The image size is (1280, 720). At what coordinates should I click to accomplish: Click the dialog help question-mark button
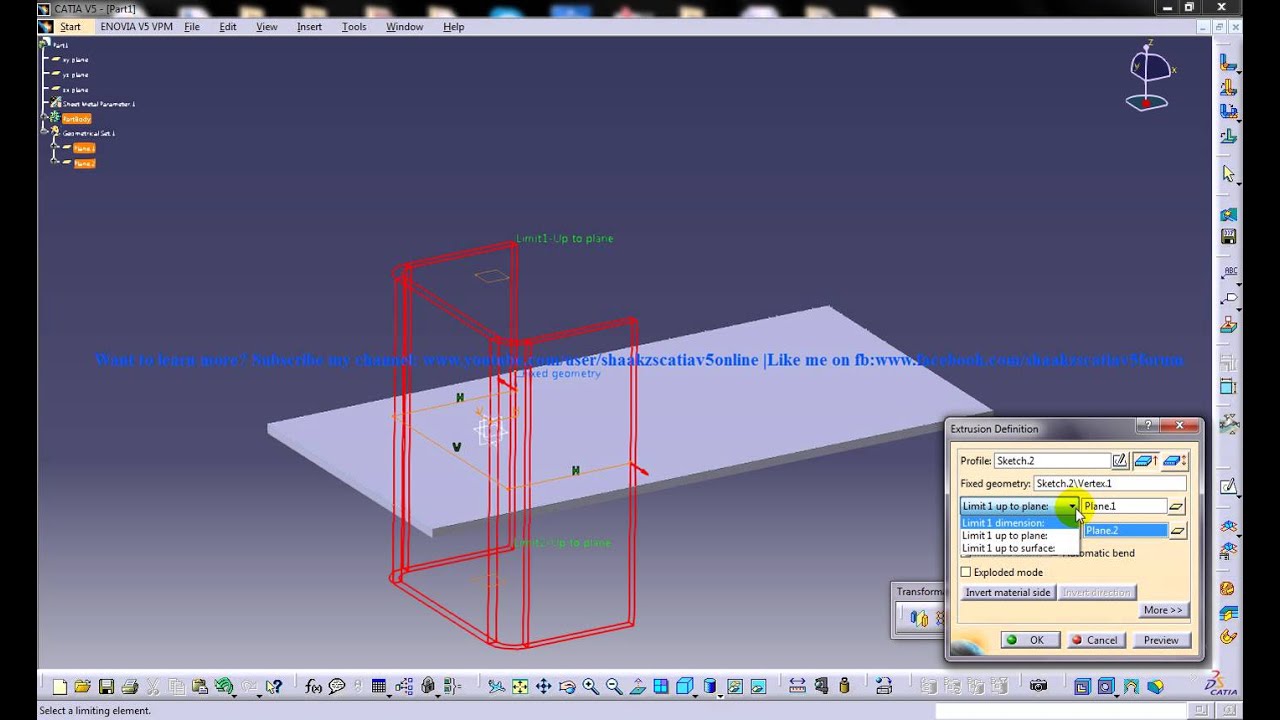coord(1147,426)
